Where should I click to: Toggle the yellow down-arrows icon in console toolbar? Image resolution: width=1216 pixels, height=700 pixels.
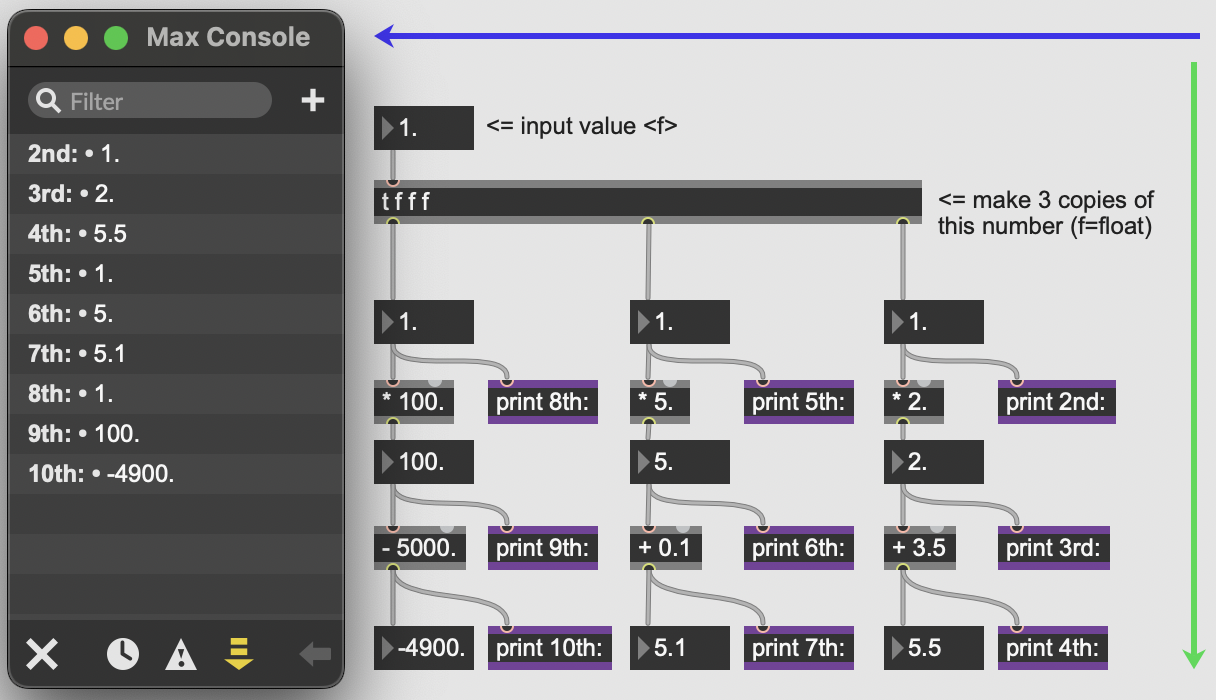tap(240, 654)
